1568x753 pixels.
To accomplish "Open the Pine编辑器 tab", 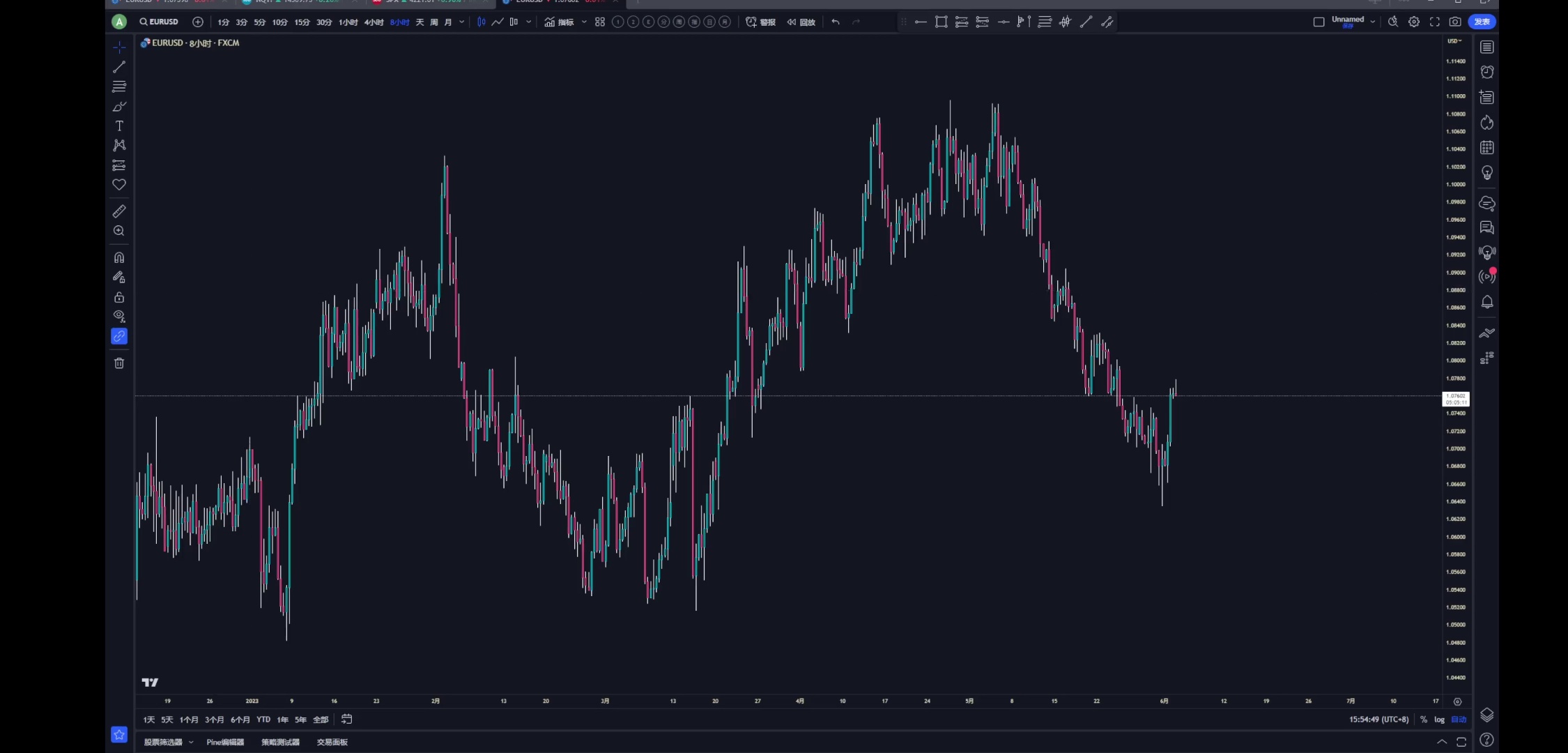I will click(225, 742).
